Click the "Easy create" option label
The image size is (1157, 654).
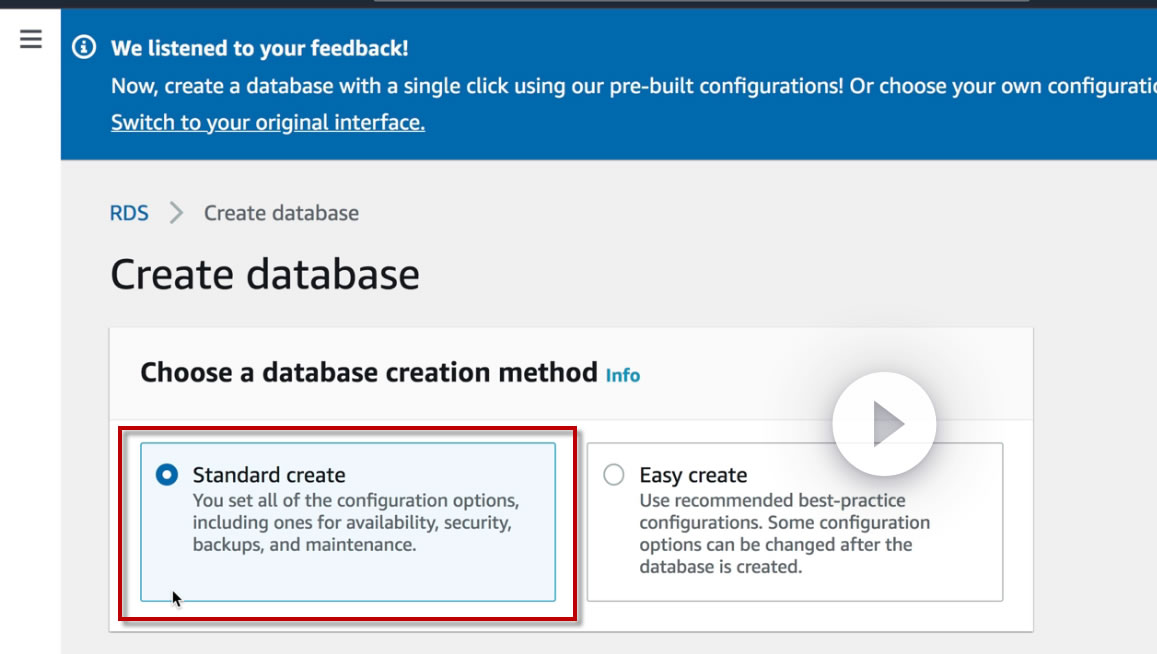pos(693,475)
